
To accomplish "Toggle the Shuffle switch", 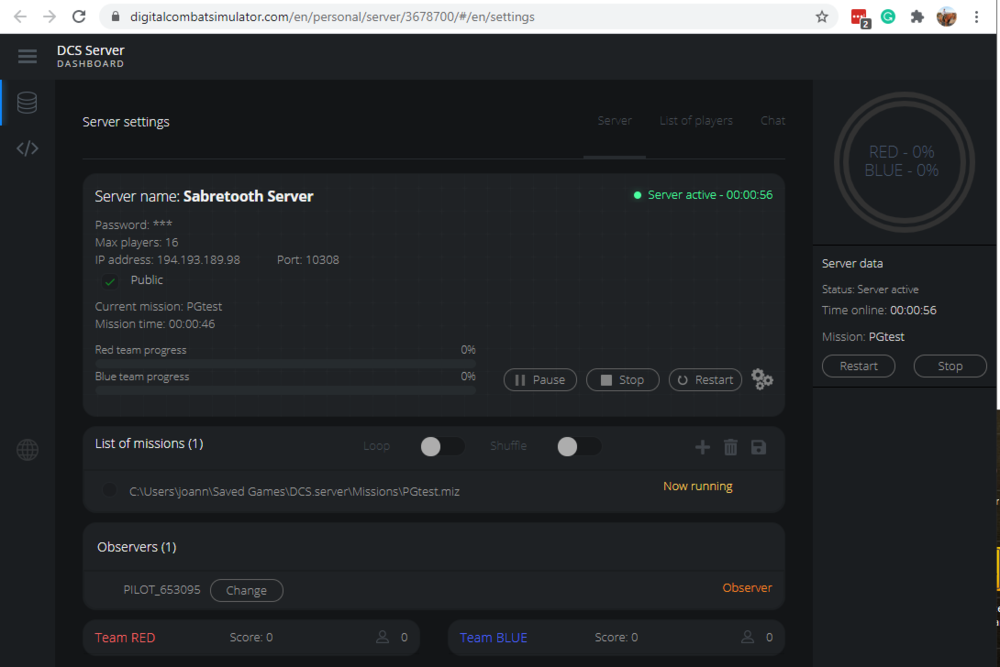I will click(578, 446).
